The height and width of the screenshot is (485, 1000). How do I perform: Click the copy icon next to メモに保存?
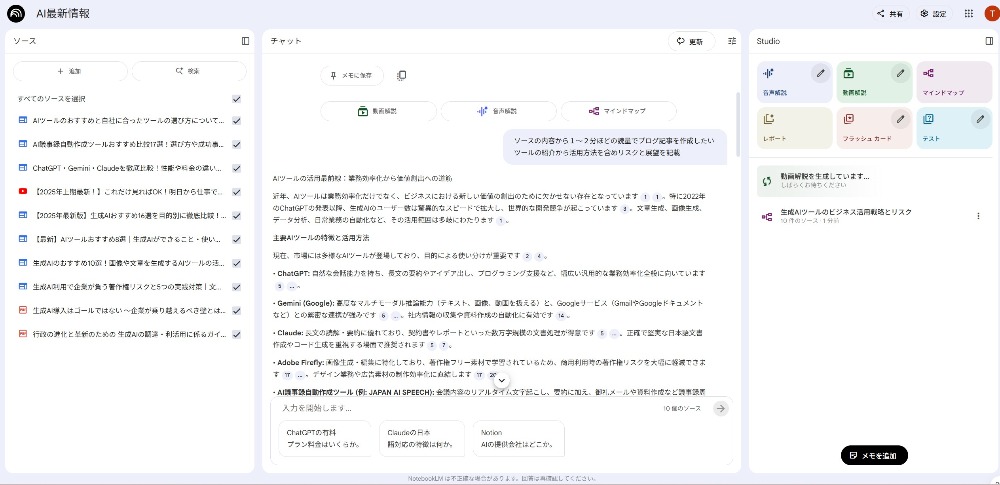pos(401,75)
